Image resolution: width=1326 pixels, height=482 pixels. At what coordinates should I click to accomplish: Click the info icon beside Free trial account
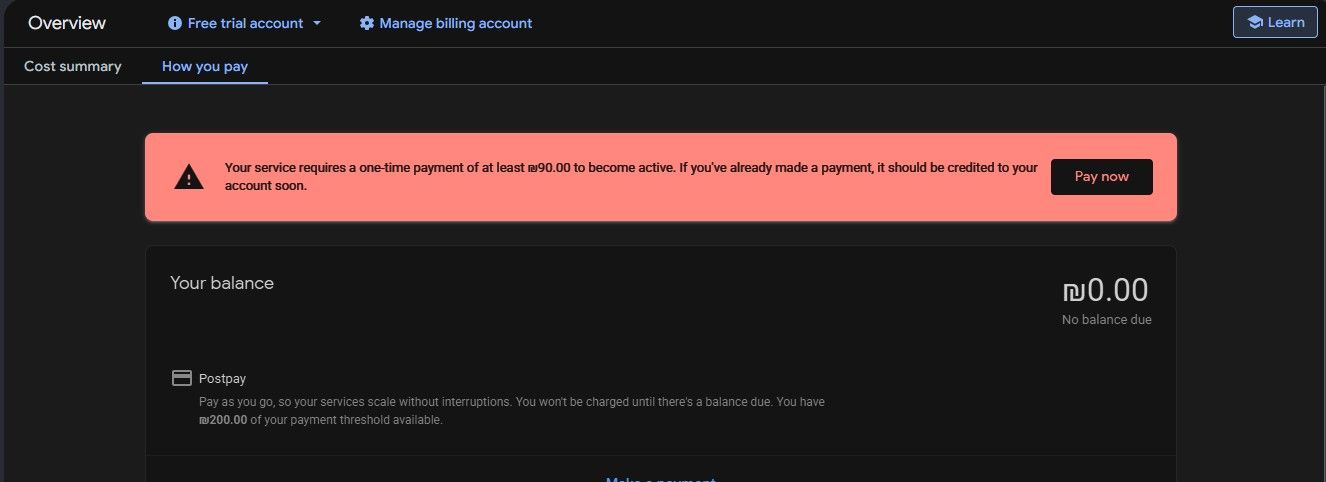click(175, 23)
